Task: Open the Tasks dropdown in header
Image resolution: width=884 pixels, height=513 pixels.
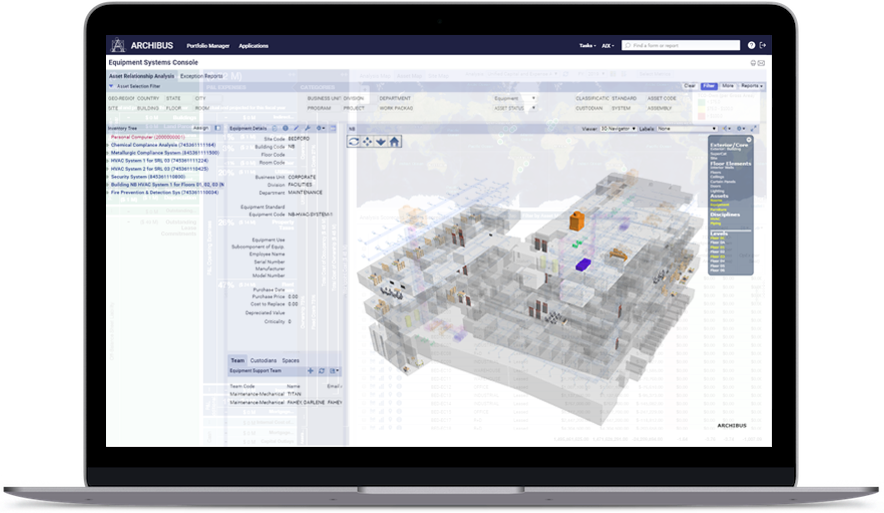Action: 587,46
